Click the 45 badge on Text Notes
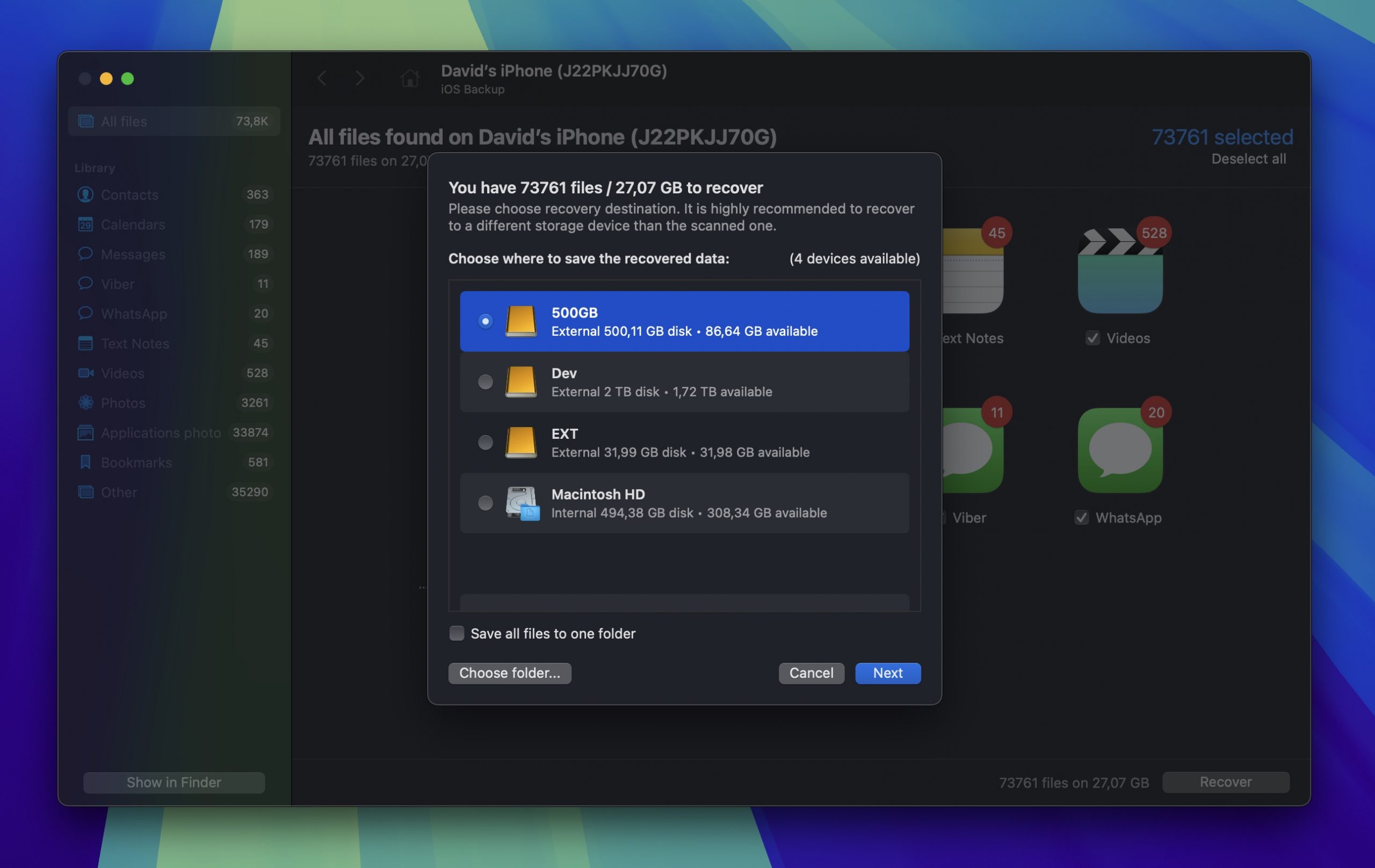The height and width of the screenshot is (868, 1375). click(x=996, y=233)
